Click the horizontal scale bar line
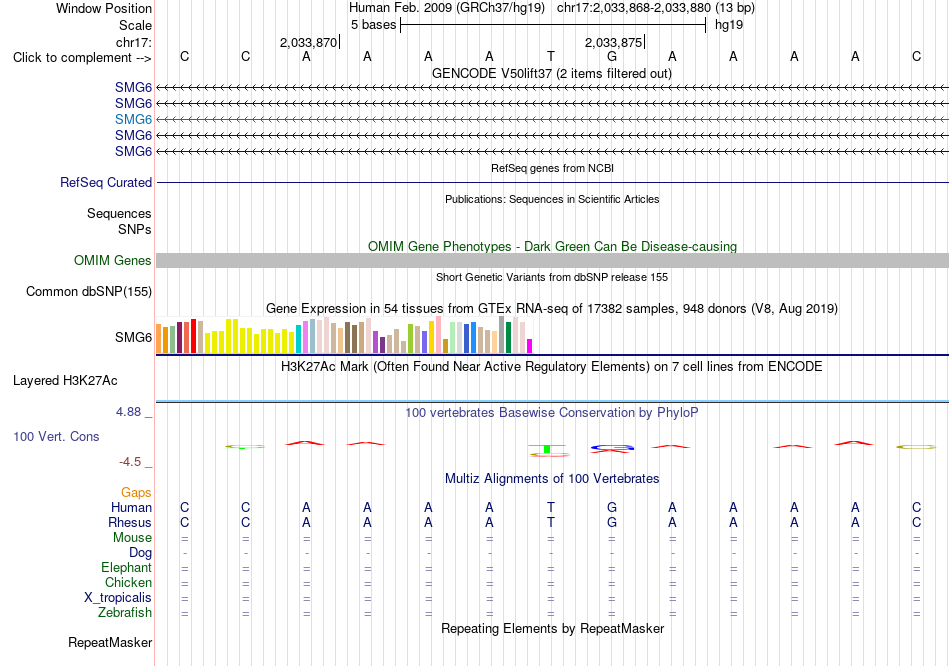Viewport: 950px width, 666px height. point(553,25)
